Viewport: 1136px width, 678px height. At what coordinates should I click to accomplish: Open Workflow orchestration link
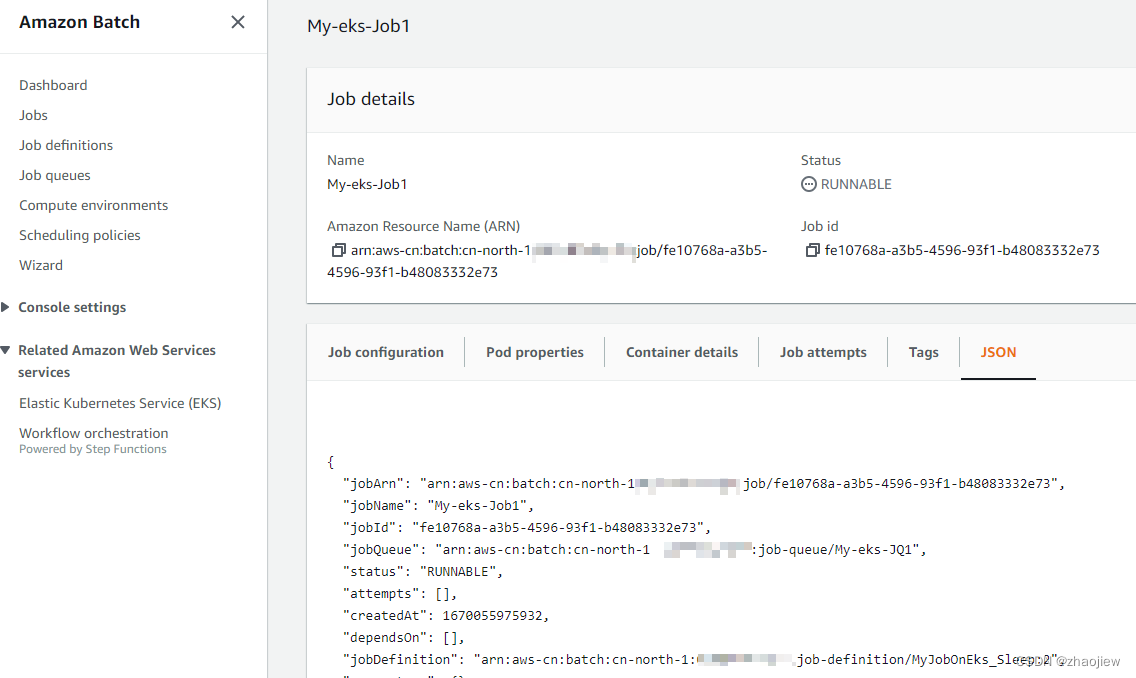pyautogui.click(x=94, y=433)
